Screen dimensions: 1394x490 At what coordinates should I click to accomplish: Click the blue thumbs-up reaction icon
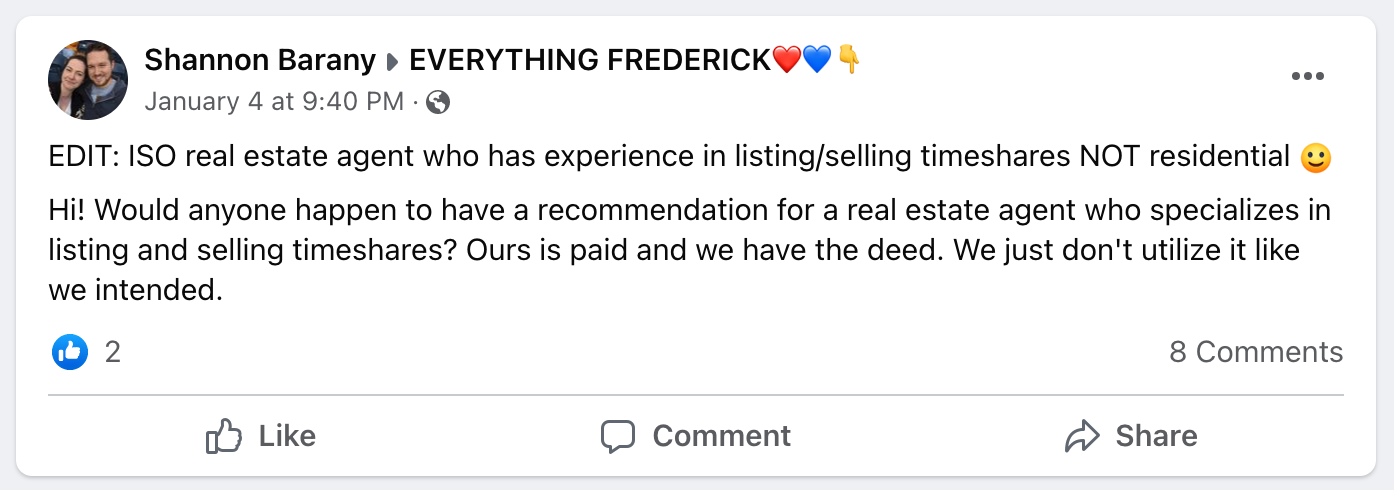click(70, 351)
